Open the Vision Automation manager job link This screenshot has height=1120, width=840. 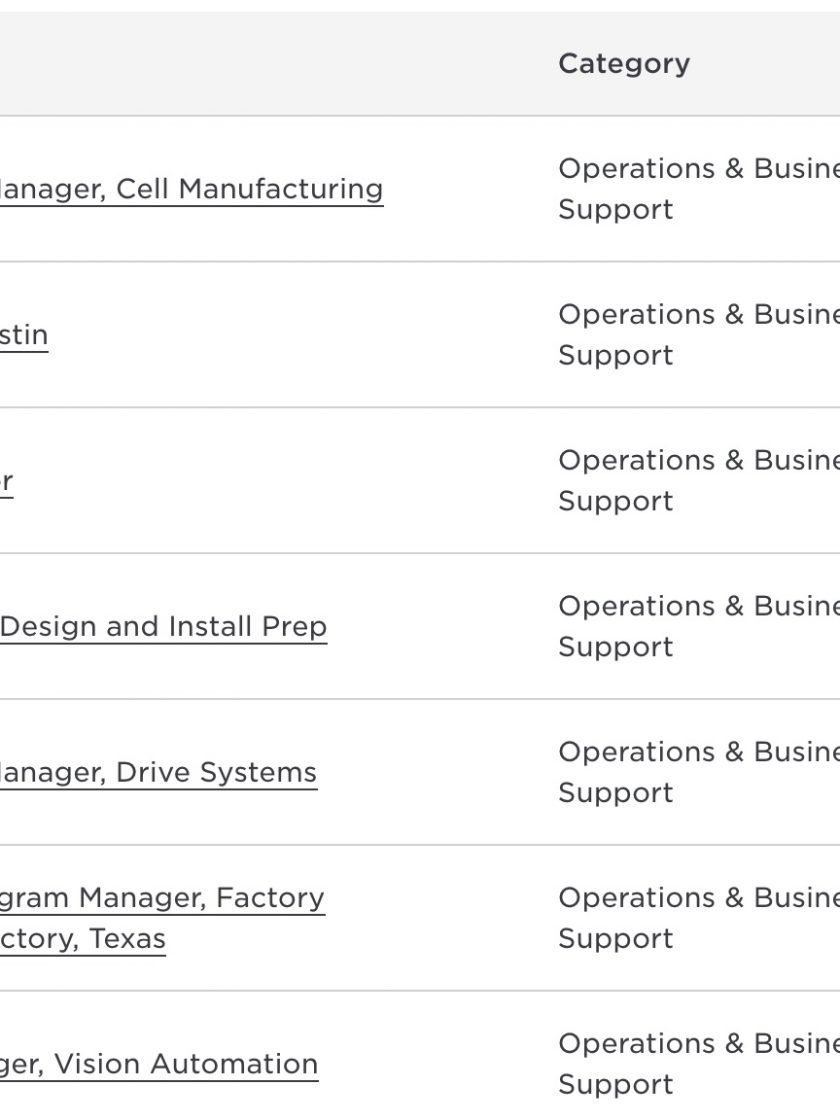(159, 1064)
